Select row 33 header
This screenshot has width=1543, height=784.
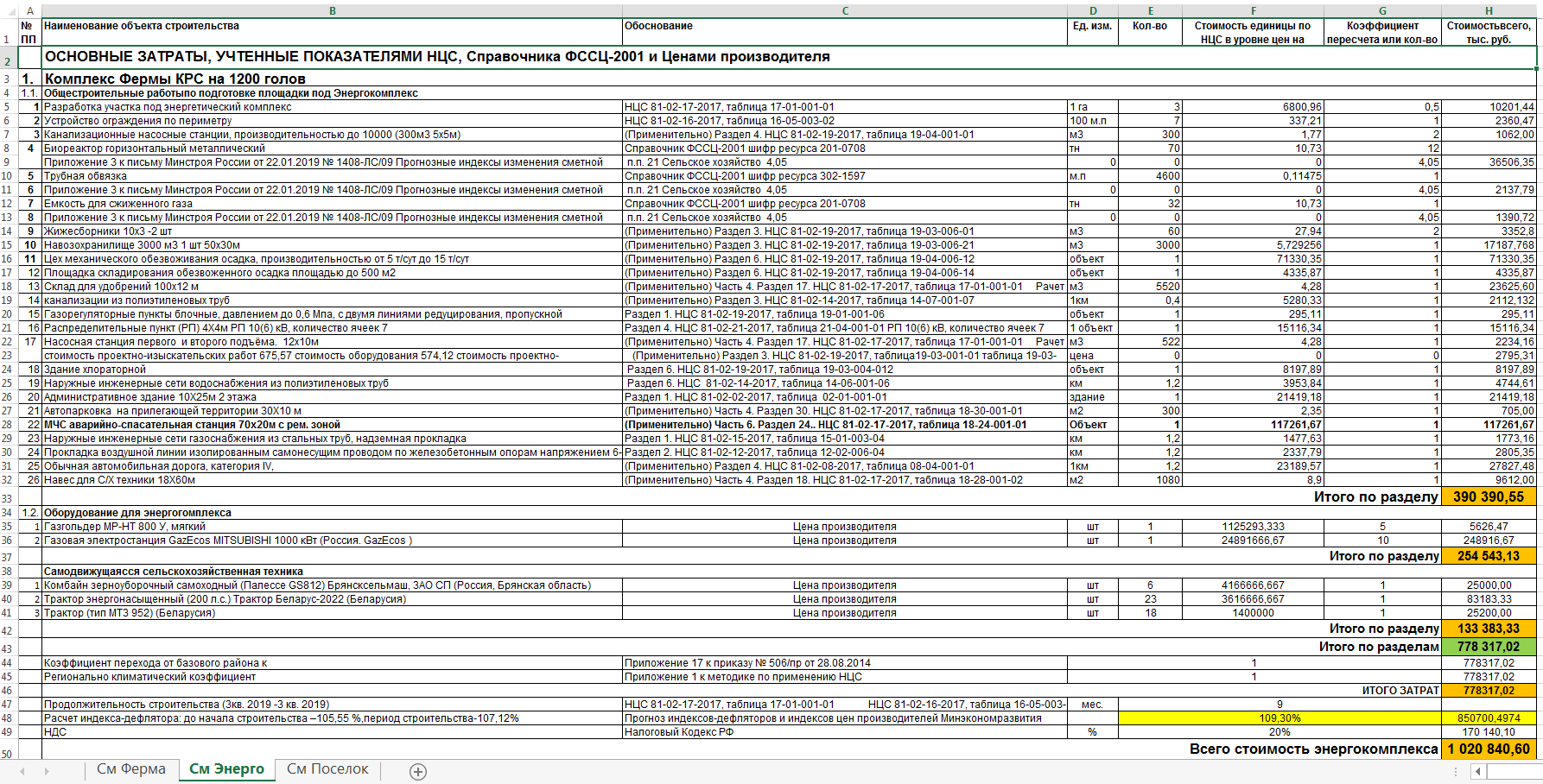coord(8,497)
